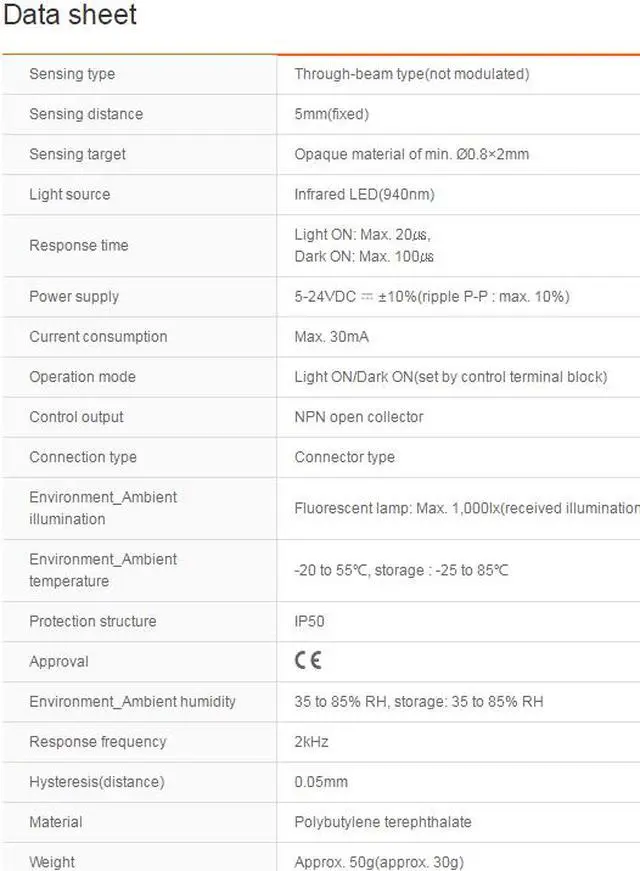Select the "Operation mode" label
640x871 pixels.
82,376
